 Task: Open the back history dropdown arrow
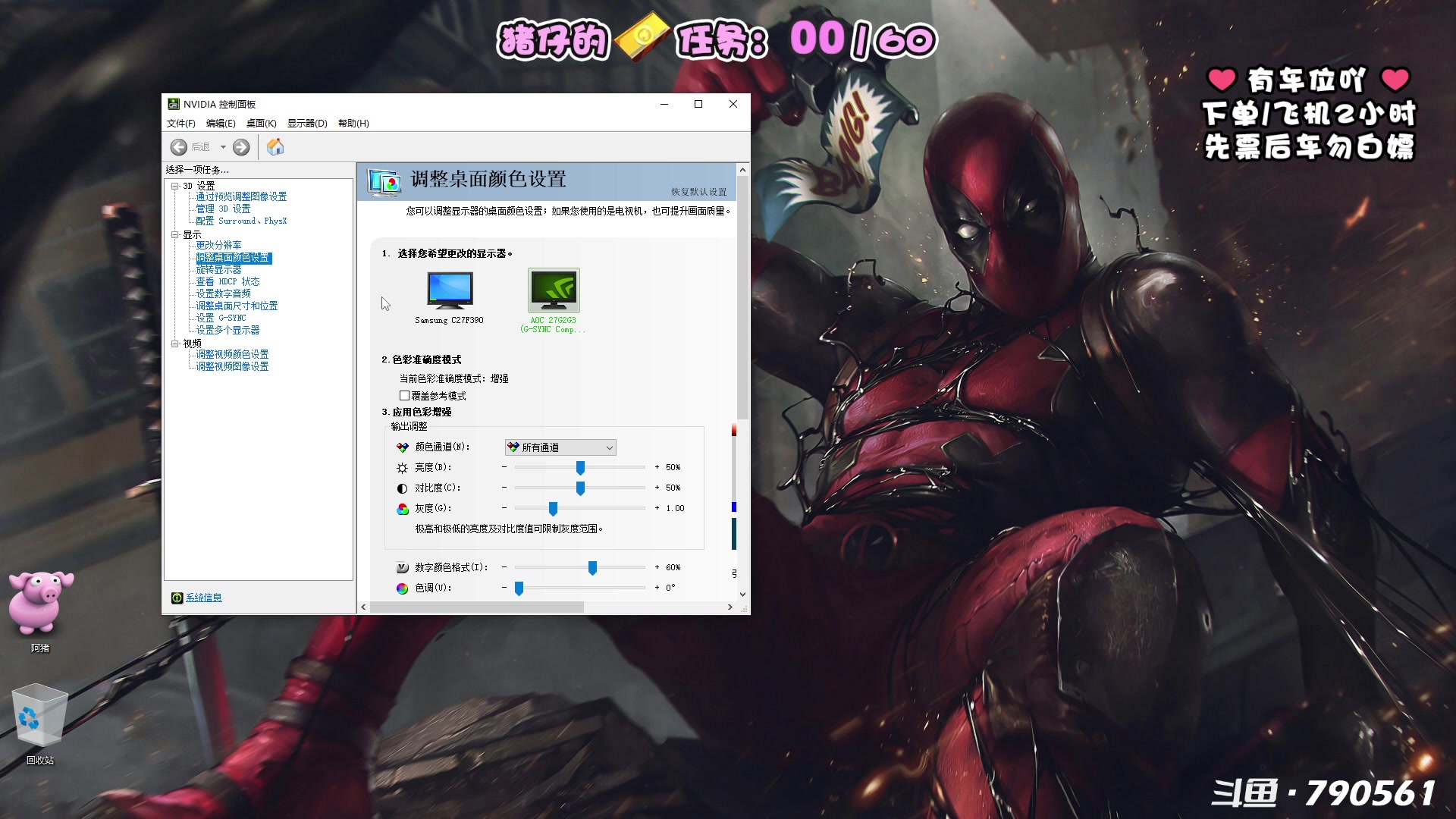[223, 147]
